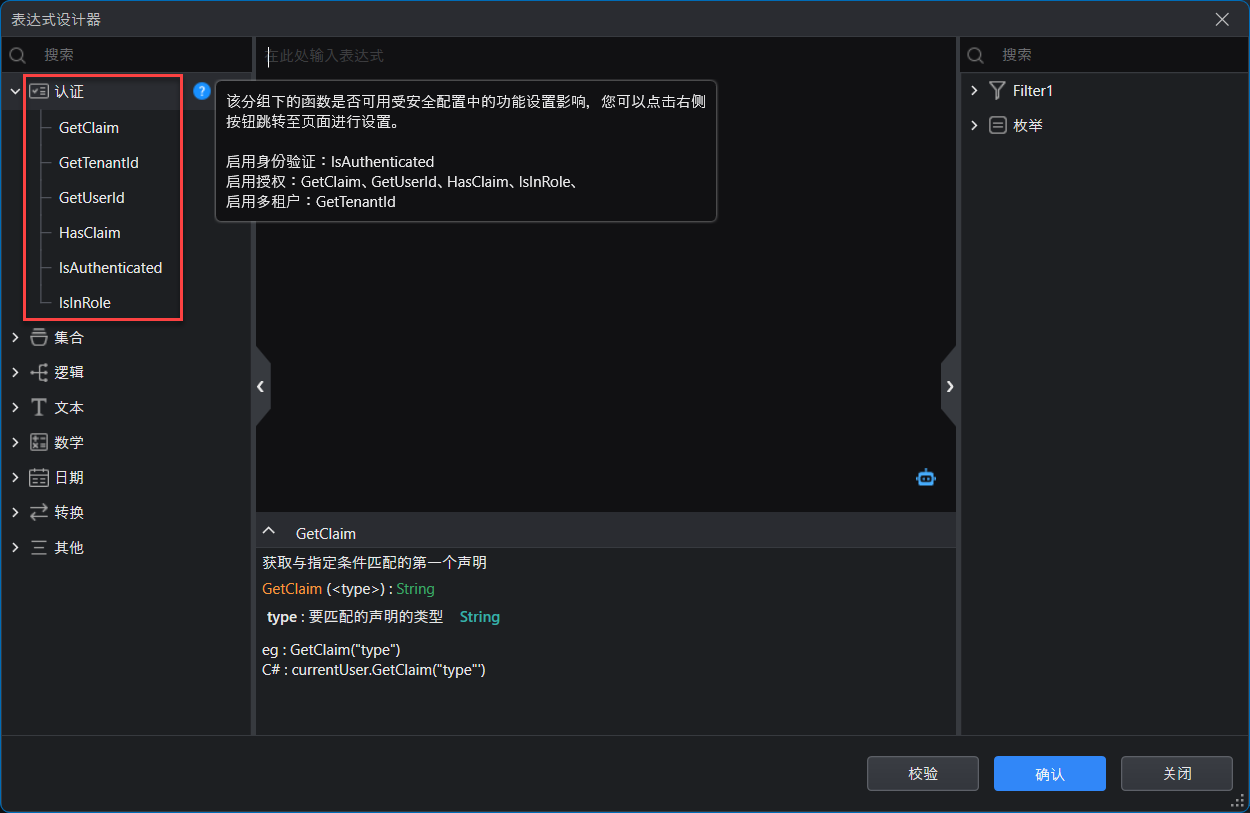Hide the left function panel with arrow
The height and width of the screenshot is (813, 1250).
(x=261, y=386)
